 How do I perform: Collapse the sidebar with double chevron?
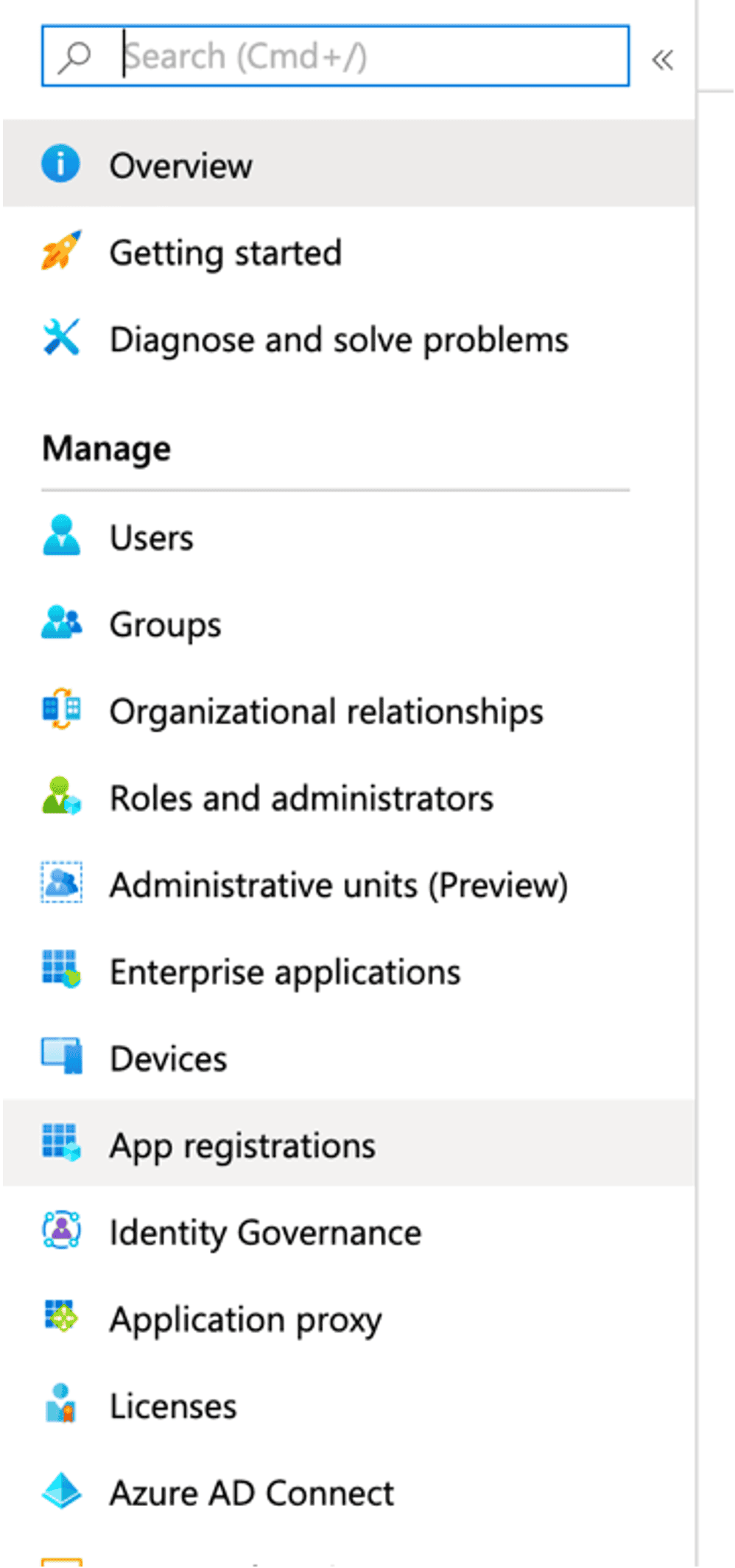point(662,60)
